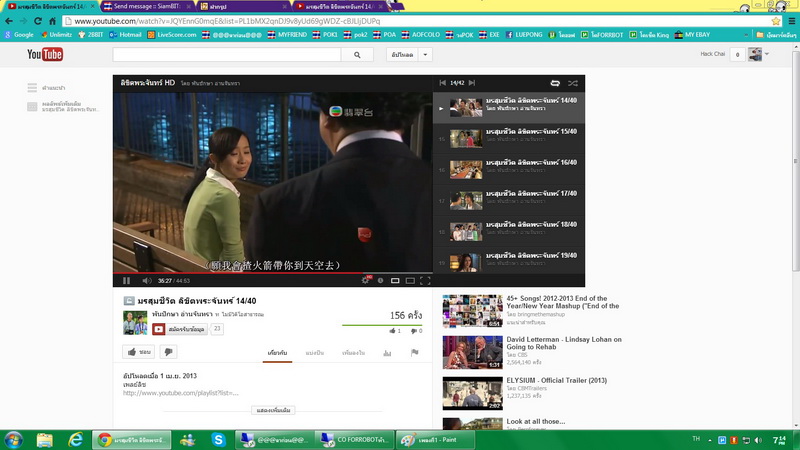The image size is (800, 450).
Task: Play playlist item 17/40
Action: pos(509,201)
